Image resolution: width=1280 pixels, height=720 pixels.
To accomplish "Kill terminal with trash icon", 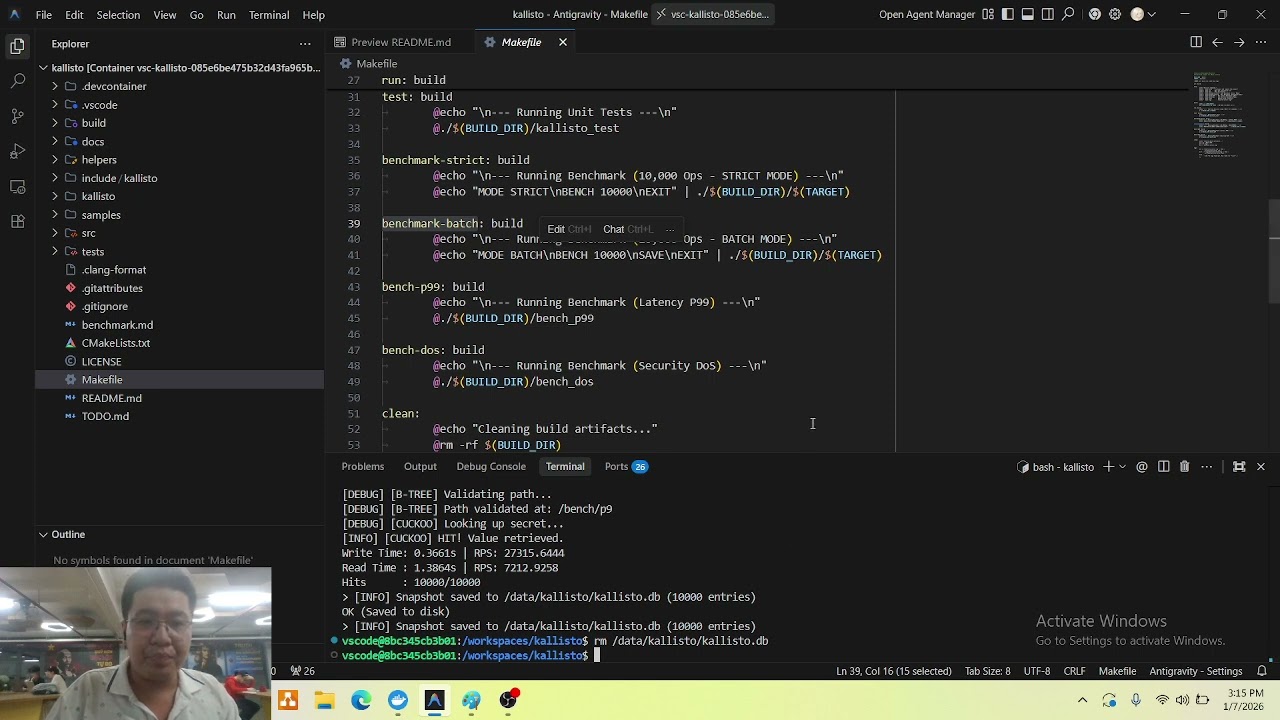I will [x=1185, y=467].
